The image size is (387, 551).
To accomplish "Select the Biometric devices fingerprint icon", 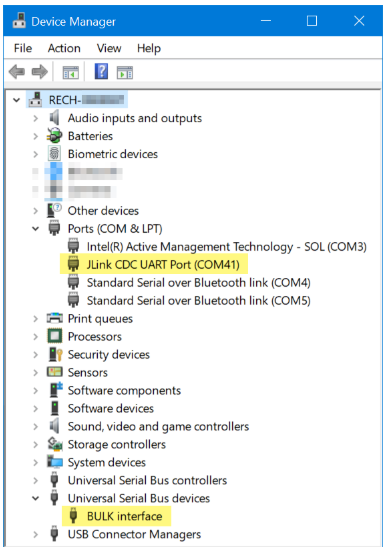I will click(x=54, y=154).
